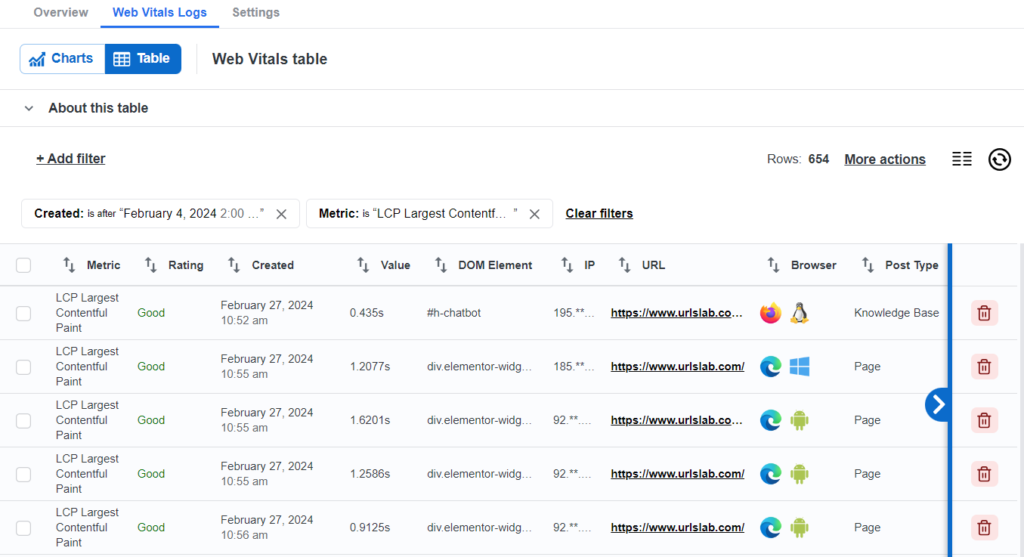The width and height of the screenshot is (1024, 557).
Task: Delete the row with value 1.2077s
Action: click(x=984, y=367)
